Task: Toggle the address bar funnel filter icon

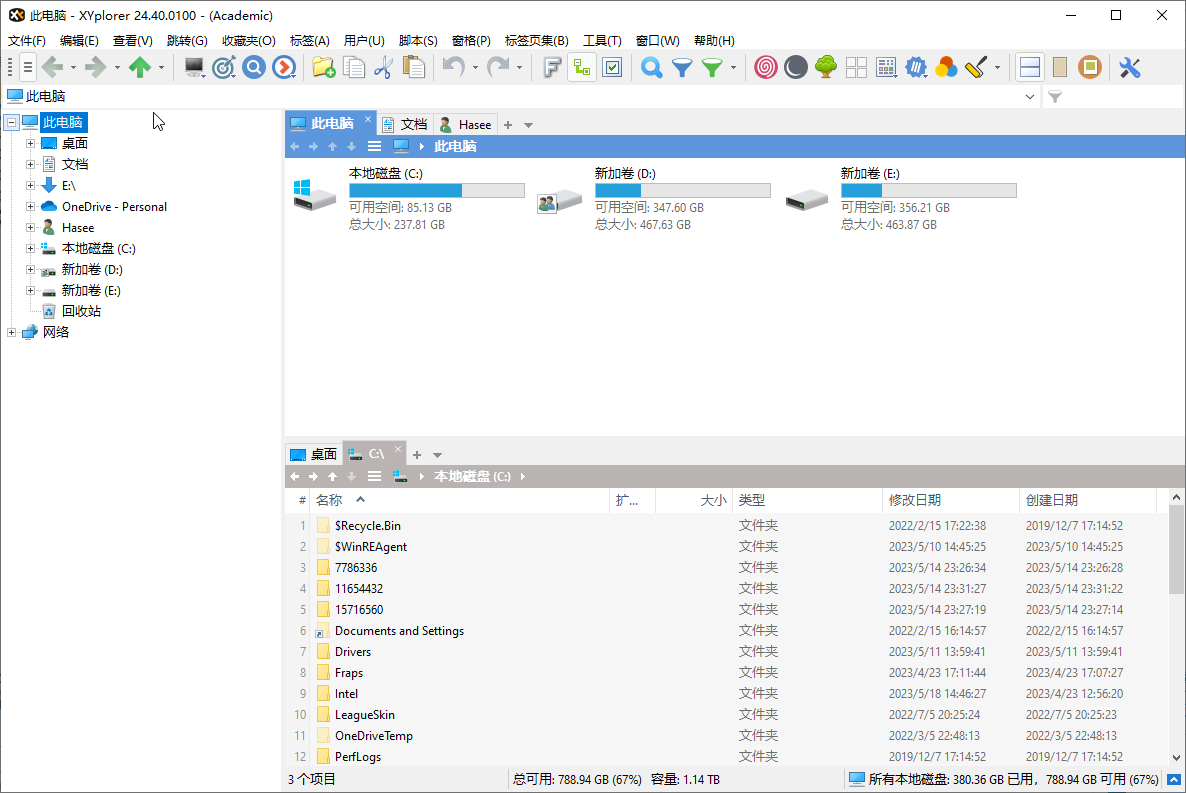Action: point(1055,96)
